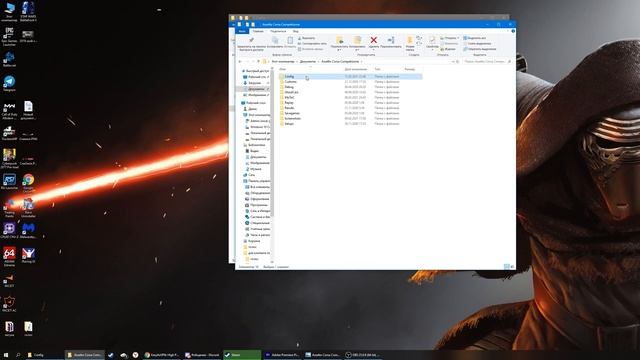This screenshot has width=640, height=360.
Task: Click Select all in ribbon
Action: point(475,38)
